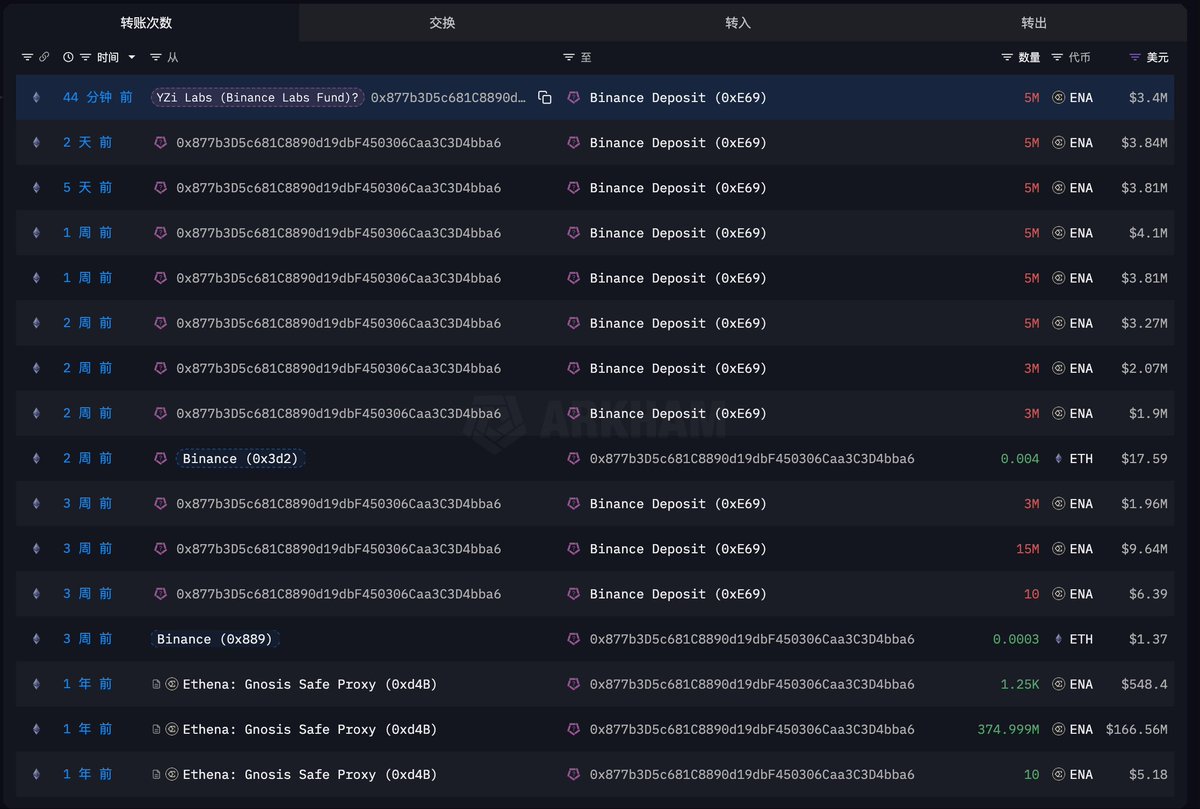The image size is (1200, 809).
Task: Click the ENA token icon in the $3.4M row
Action: pyautogui.click(x=1059, y=98)
